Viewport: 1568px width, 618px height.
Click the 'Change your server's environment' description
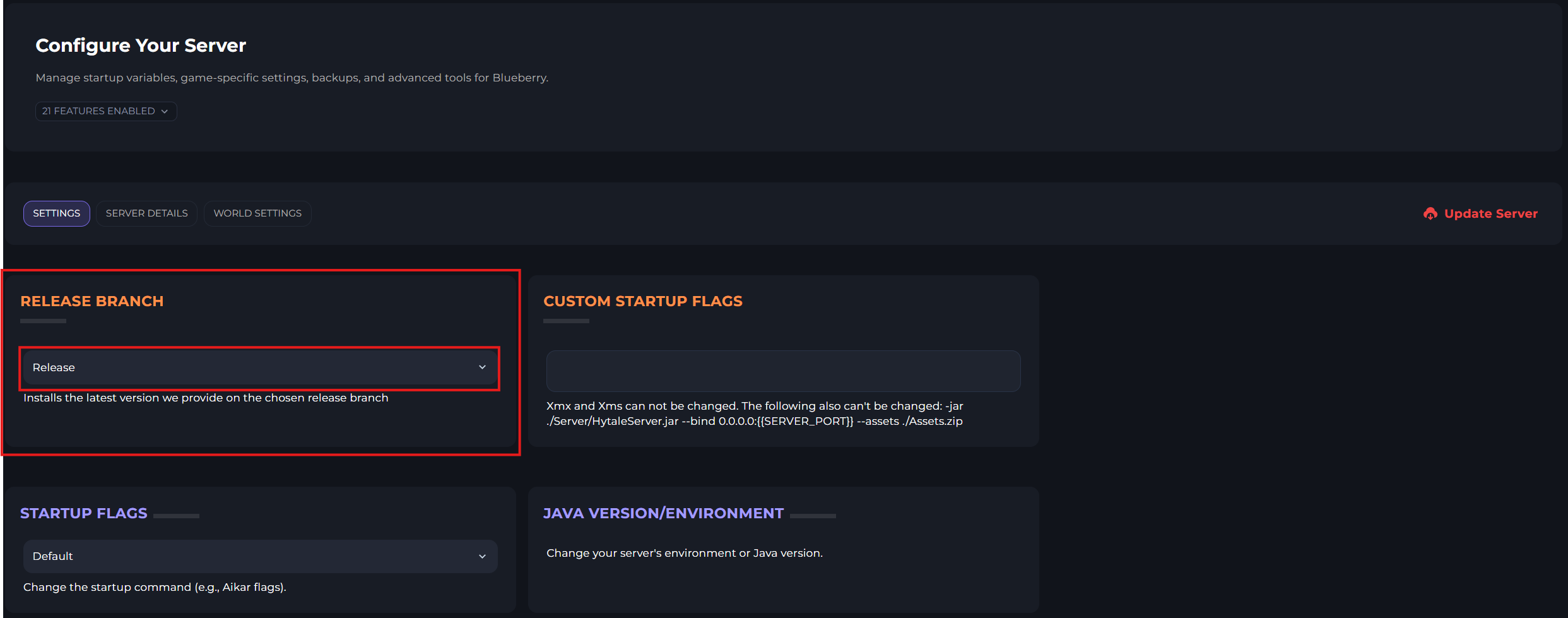coord(685,553)
